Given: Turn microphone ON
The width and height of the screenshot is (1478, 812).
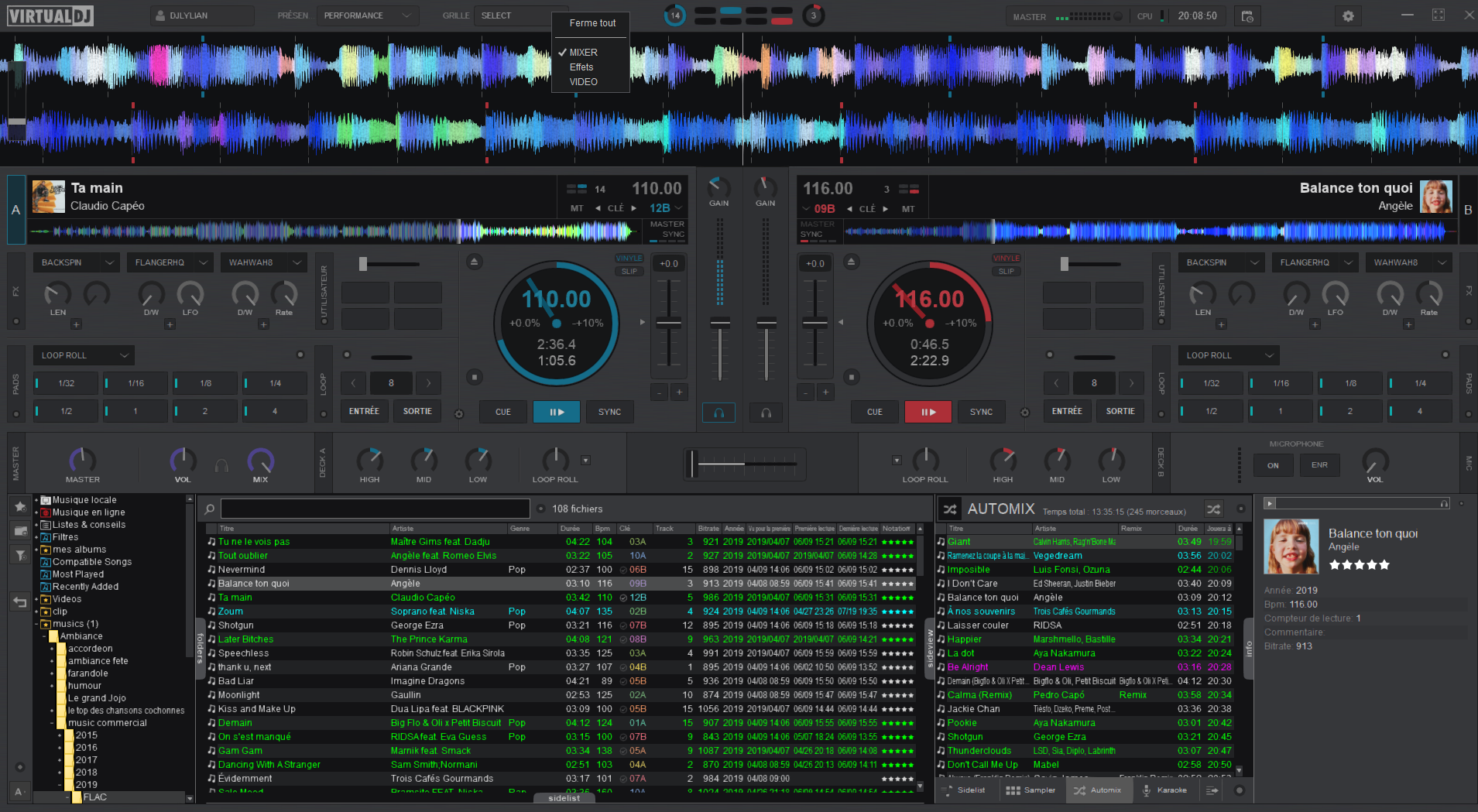Looking at the screenshot, I should click(x=1273, y=465).
